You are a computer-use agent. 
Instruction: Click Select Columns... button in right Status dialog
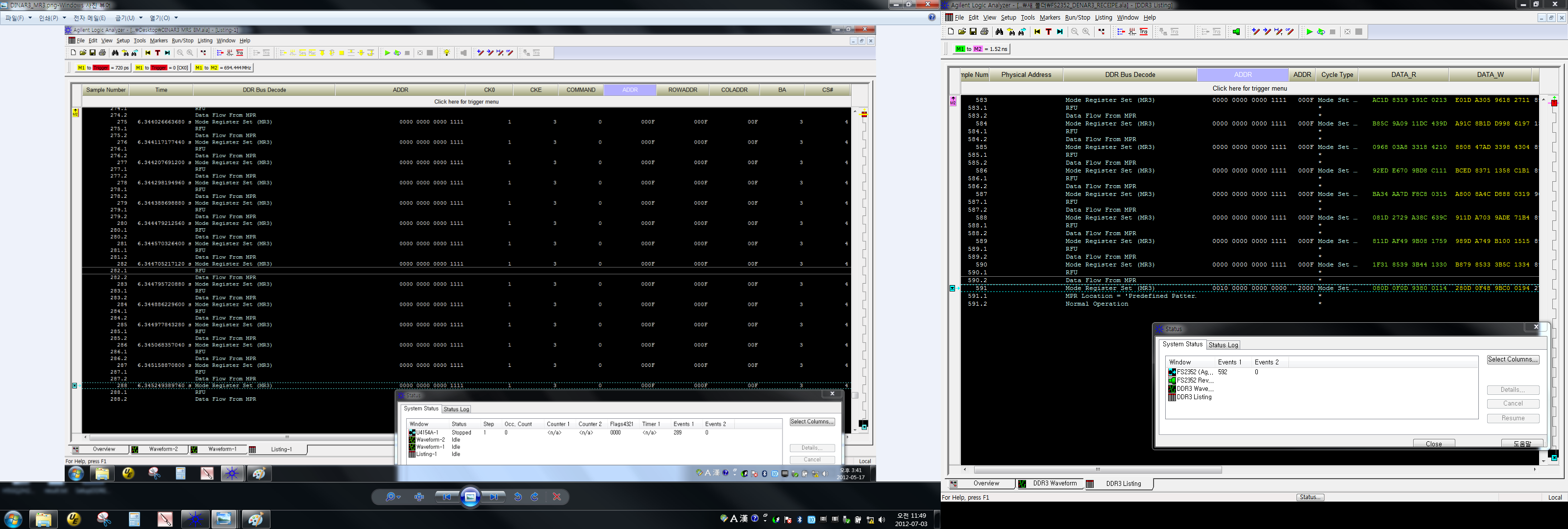pos(1512,360)
